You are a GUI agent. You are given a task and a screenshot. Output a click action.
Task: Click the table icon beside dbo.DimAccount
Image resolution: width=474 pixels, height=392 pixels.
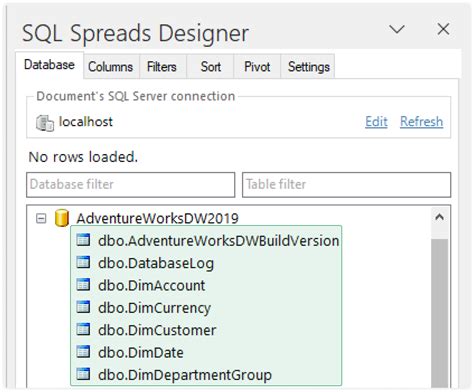point(83,285)
